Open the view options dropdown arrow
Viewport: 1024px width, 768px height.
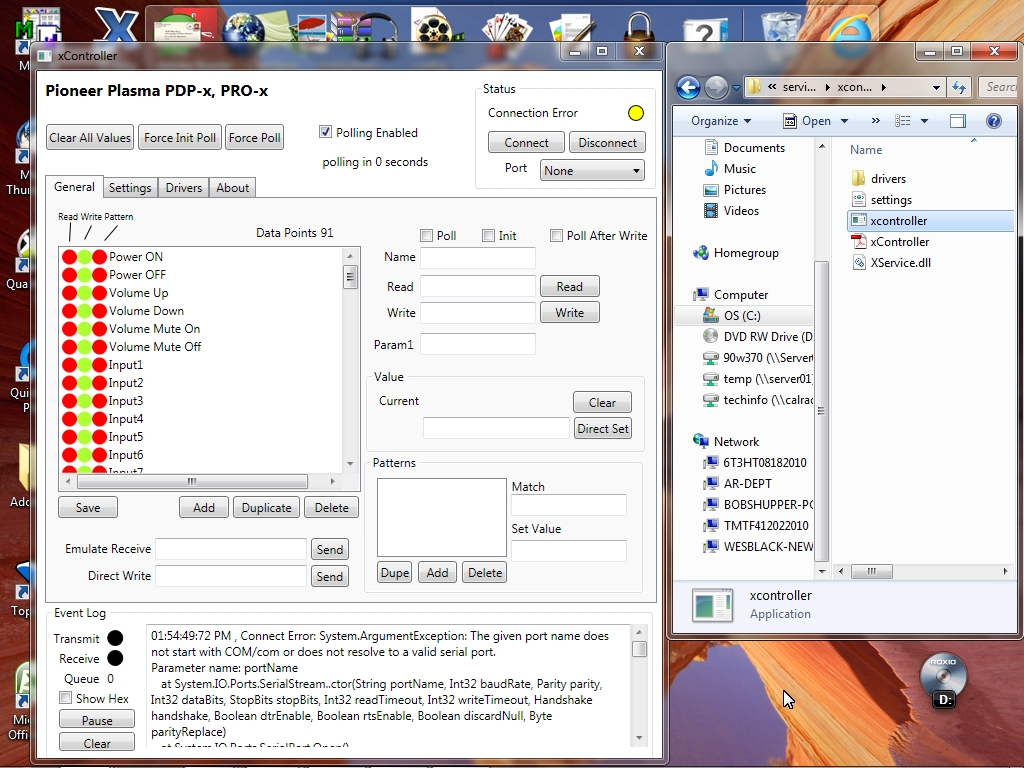(924, 121)
